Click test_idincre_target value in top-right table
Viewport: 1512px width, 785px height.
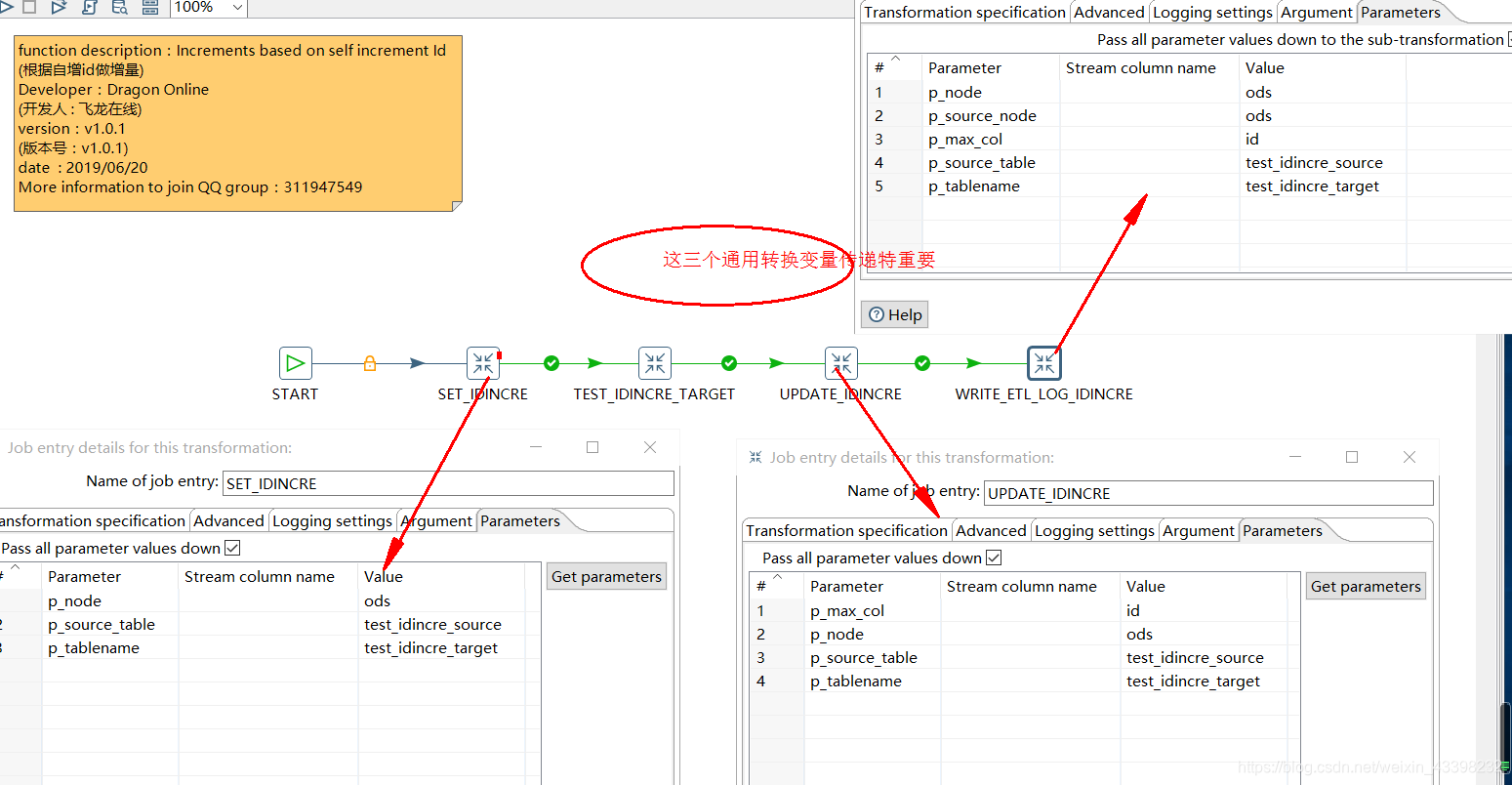(1312, 186)
